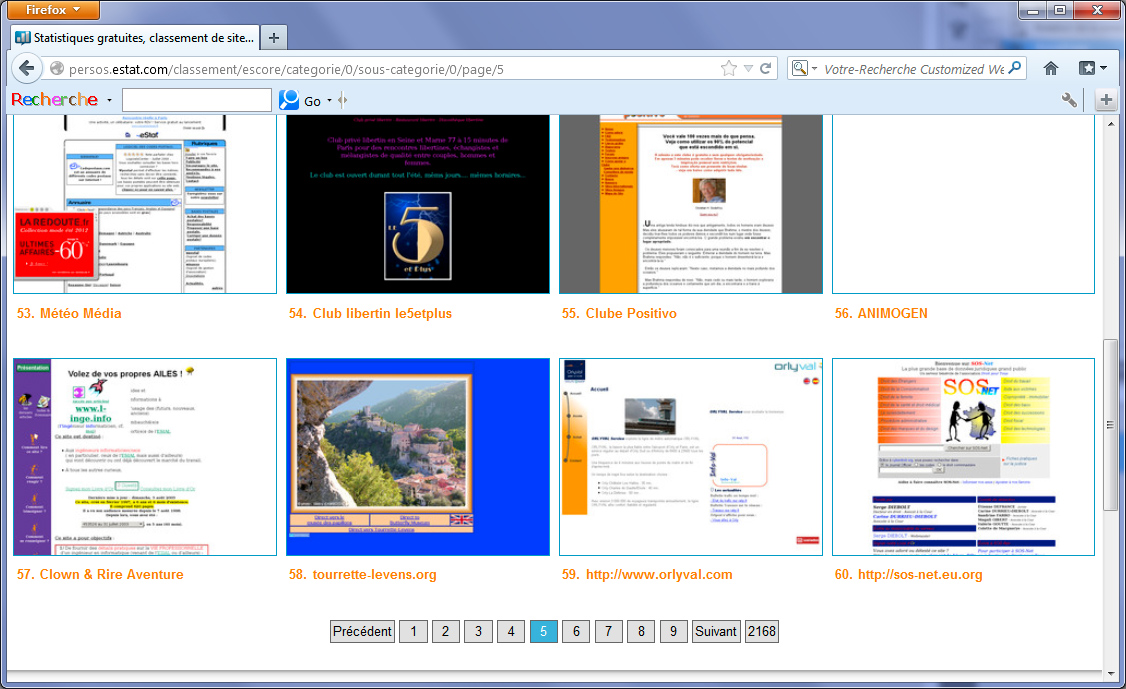The image size is (1126, 689).
Task: Go to results page 7
Action: 608,632
